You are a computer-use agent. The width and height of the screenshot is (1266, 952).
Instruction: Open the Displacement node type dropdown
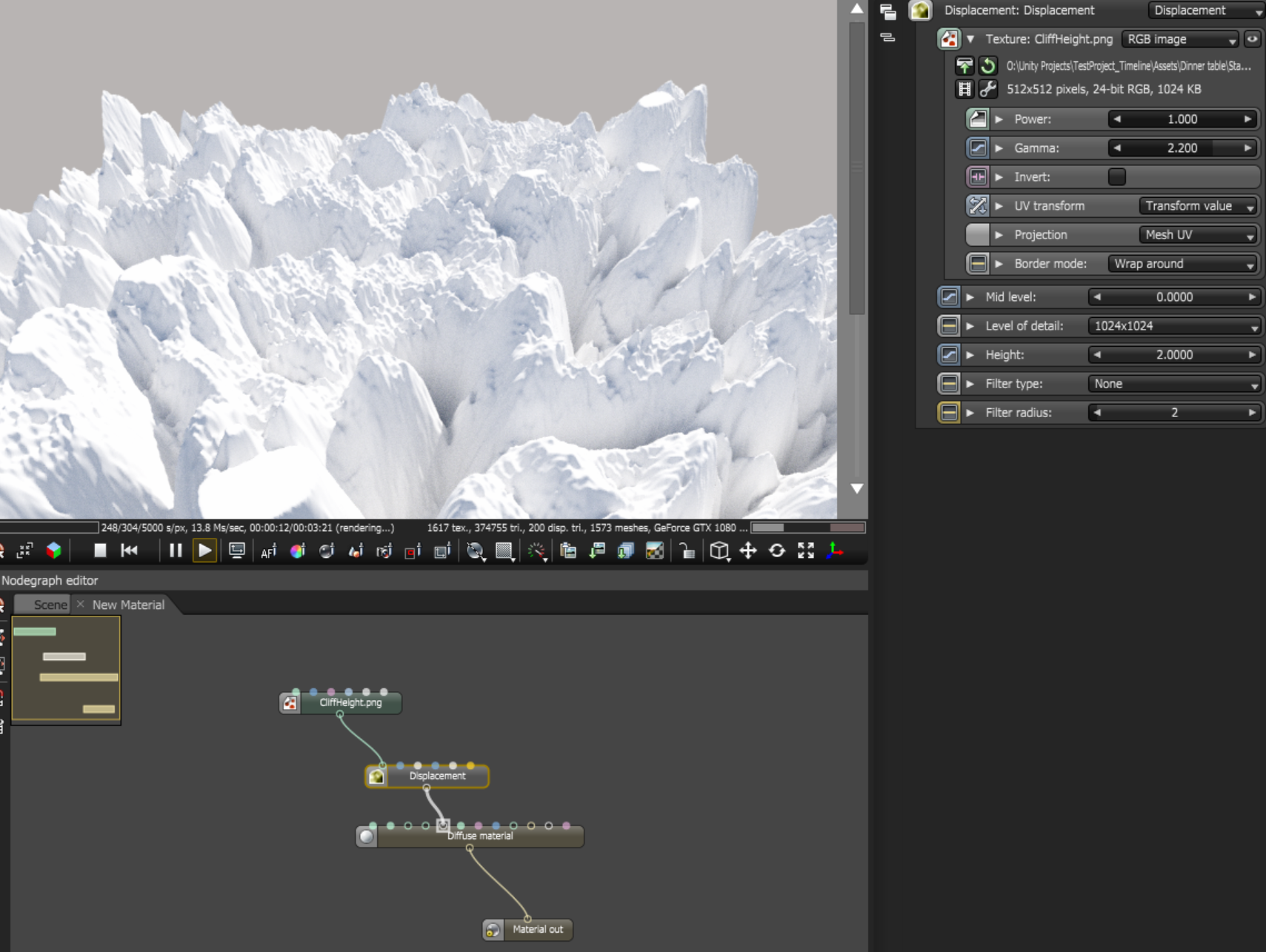point(1206,10)
